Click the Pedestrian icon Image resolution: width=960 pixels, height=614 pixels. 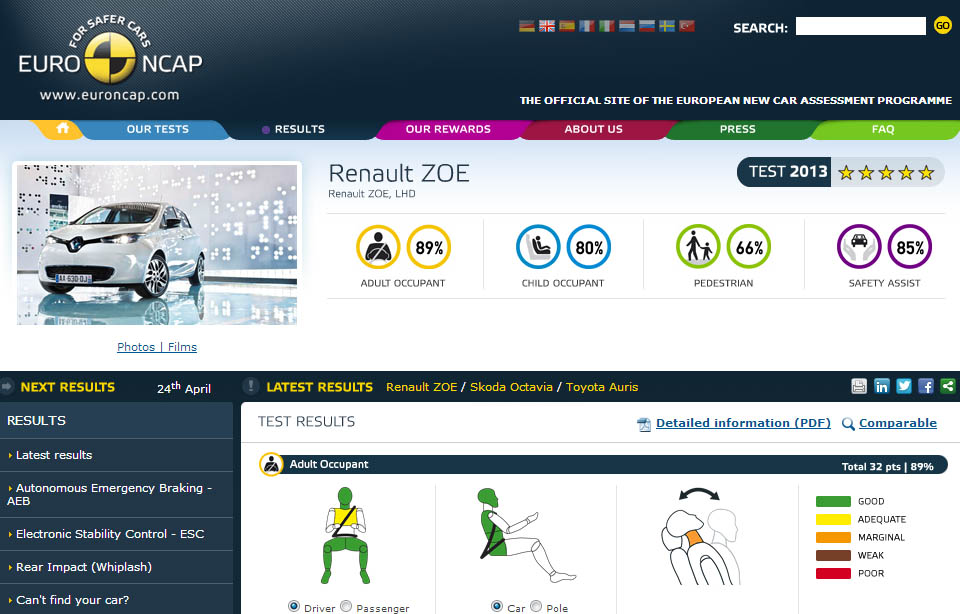(x=698, y=247)
